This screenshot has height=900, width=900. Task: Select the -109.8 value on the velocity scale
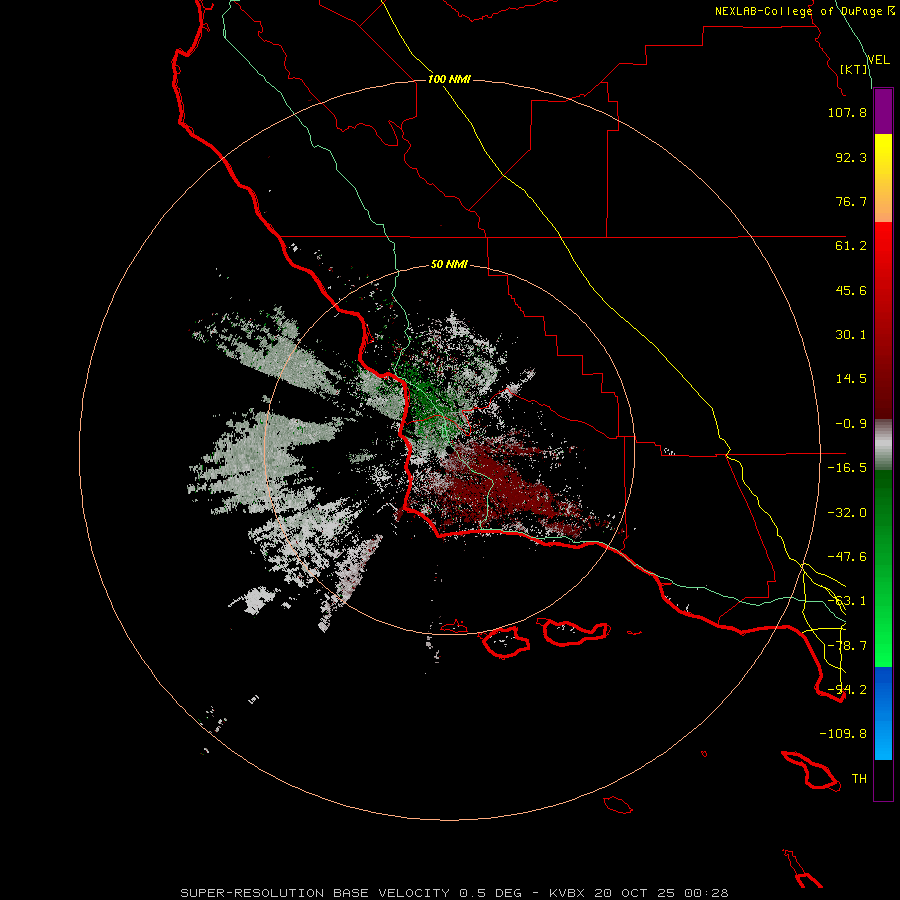coord(843,734)
